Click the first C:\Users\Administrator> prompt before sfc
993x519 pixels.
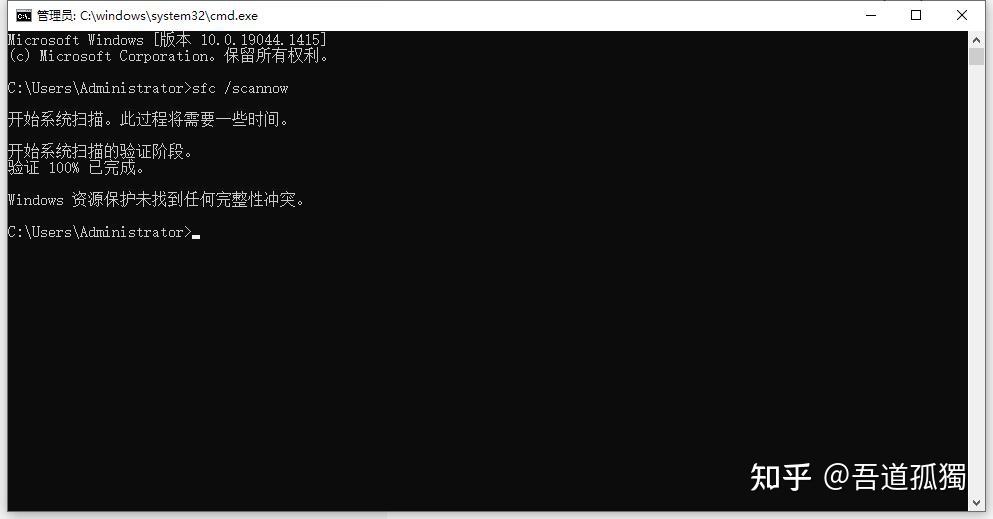click(x=99, y=88)
